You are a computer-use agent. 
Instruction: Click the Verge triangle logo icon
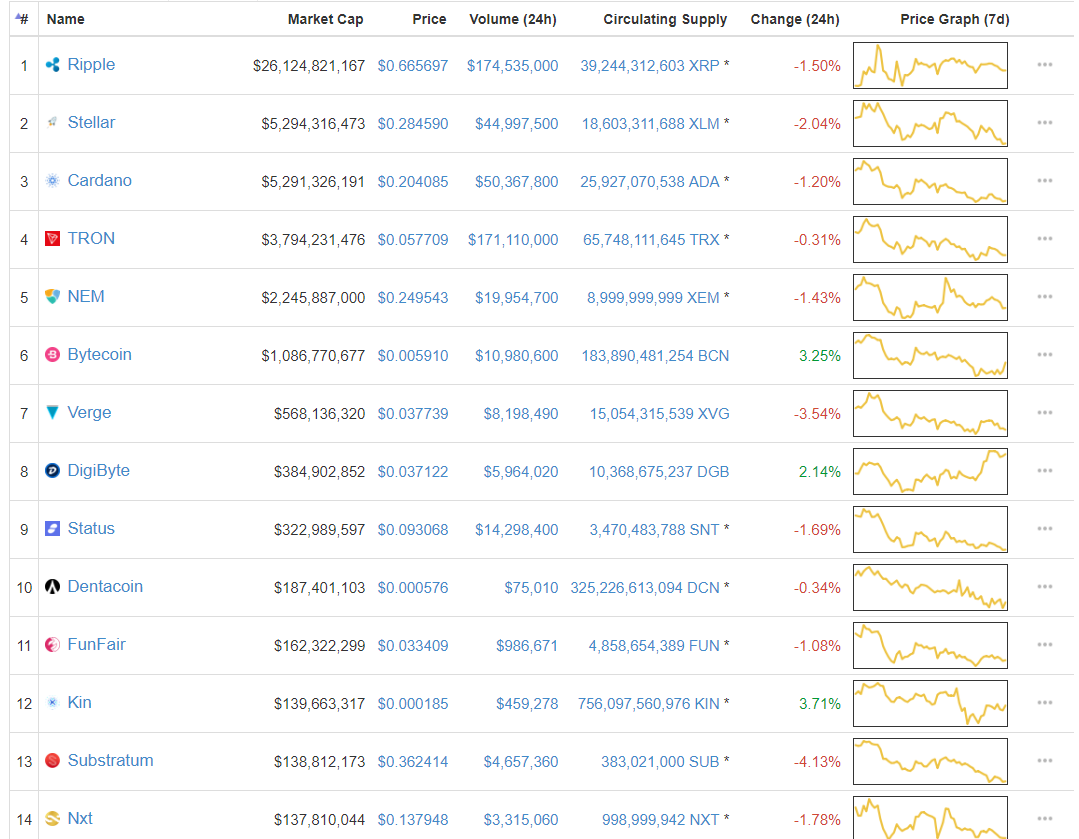(x=52, y=412)
